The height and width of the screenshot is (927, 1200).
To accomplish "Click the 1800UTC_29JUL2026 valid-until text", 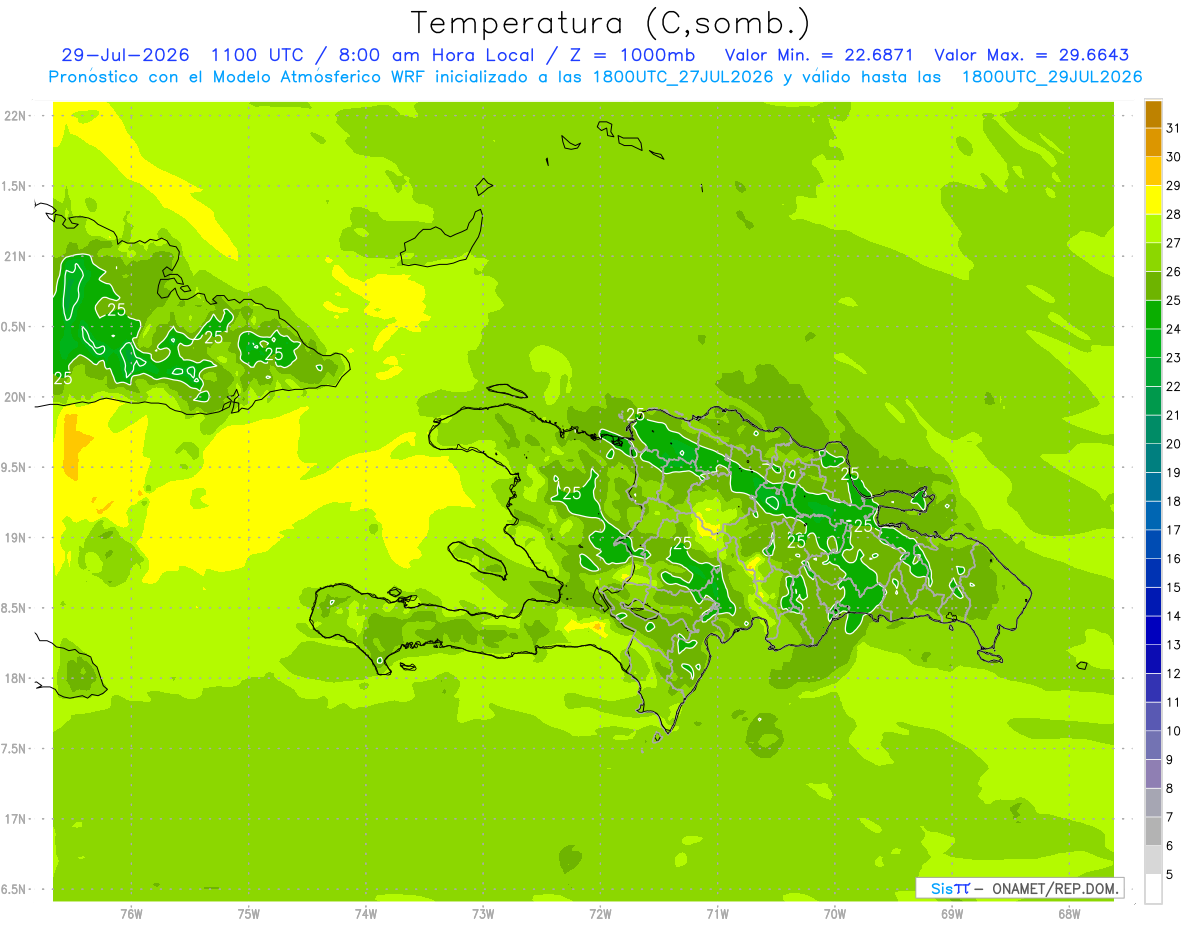I will [1052, 77].
